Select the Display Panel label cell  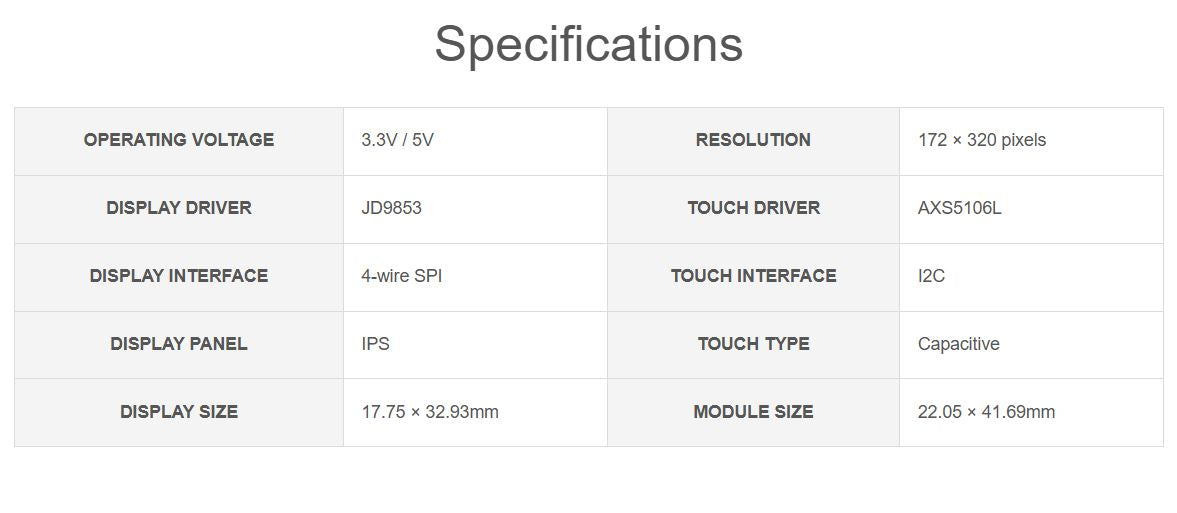179,344
